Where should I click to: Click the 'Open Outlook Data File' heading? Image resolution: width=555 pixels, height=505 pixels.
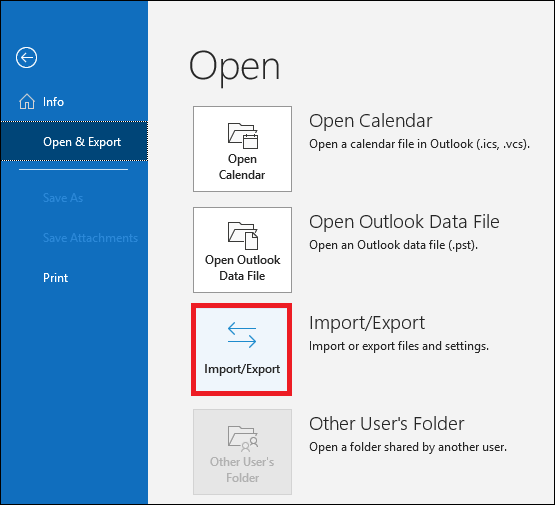click(404, 222)
